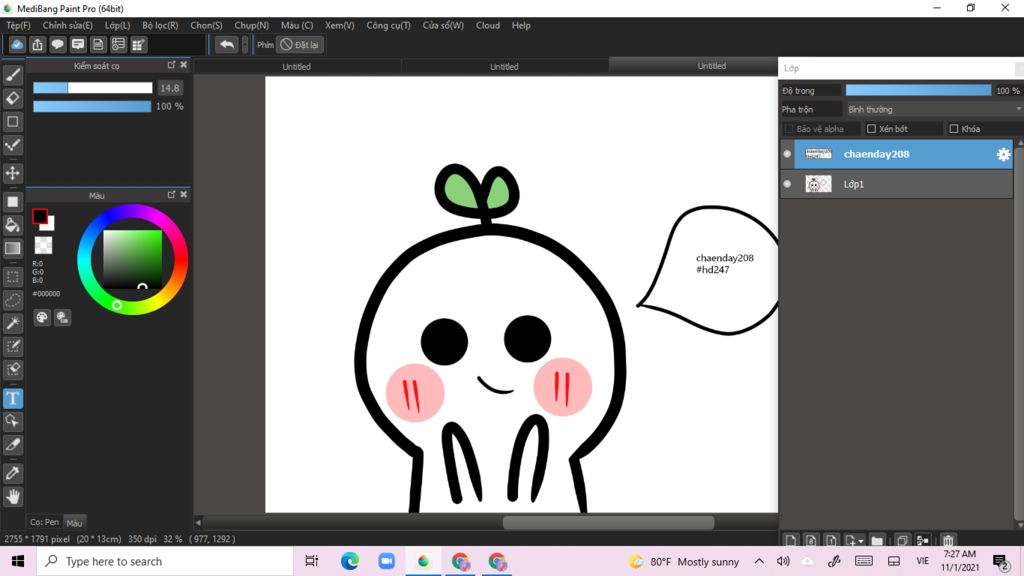Expand the add-layer dropdown arrow
Image resolution: width=1024 pixels, height=576 pixels.
[x=861, y=541]
